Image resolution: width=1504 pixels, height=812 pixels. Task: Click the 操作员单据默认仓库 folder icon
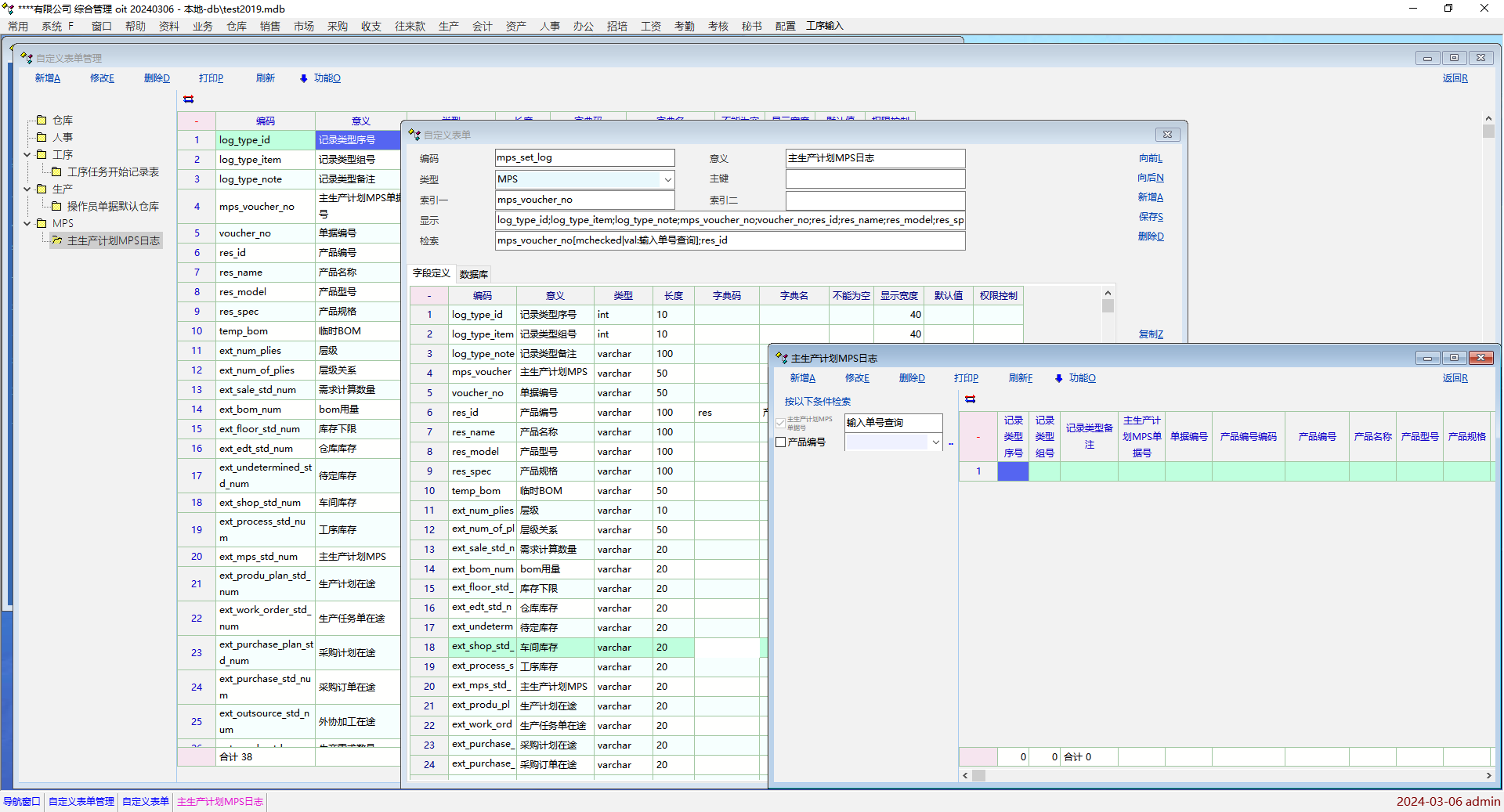click(x=56, y=206)
